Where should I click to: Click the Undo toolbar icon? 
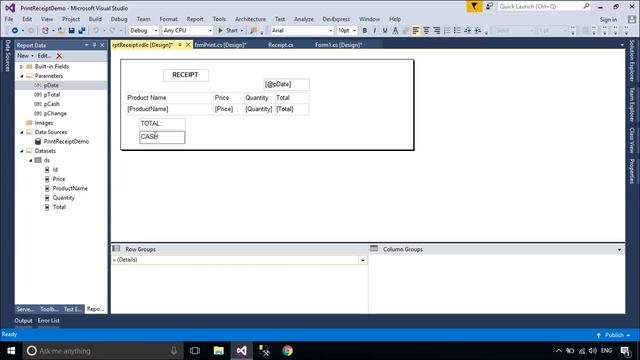coord(96,31)
